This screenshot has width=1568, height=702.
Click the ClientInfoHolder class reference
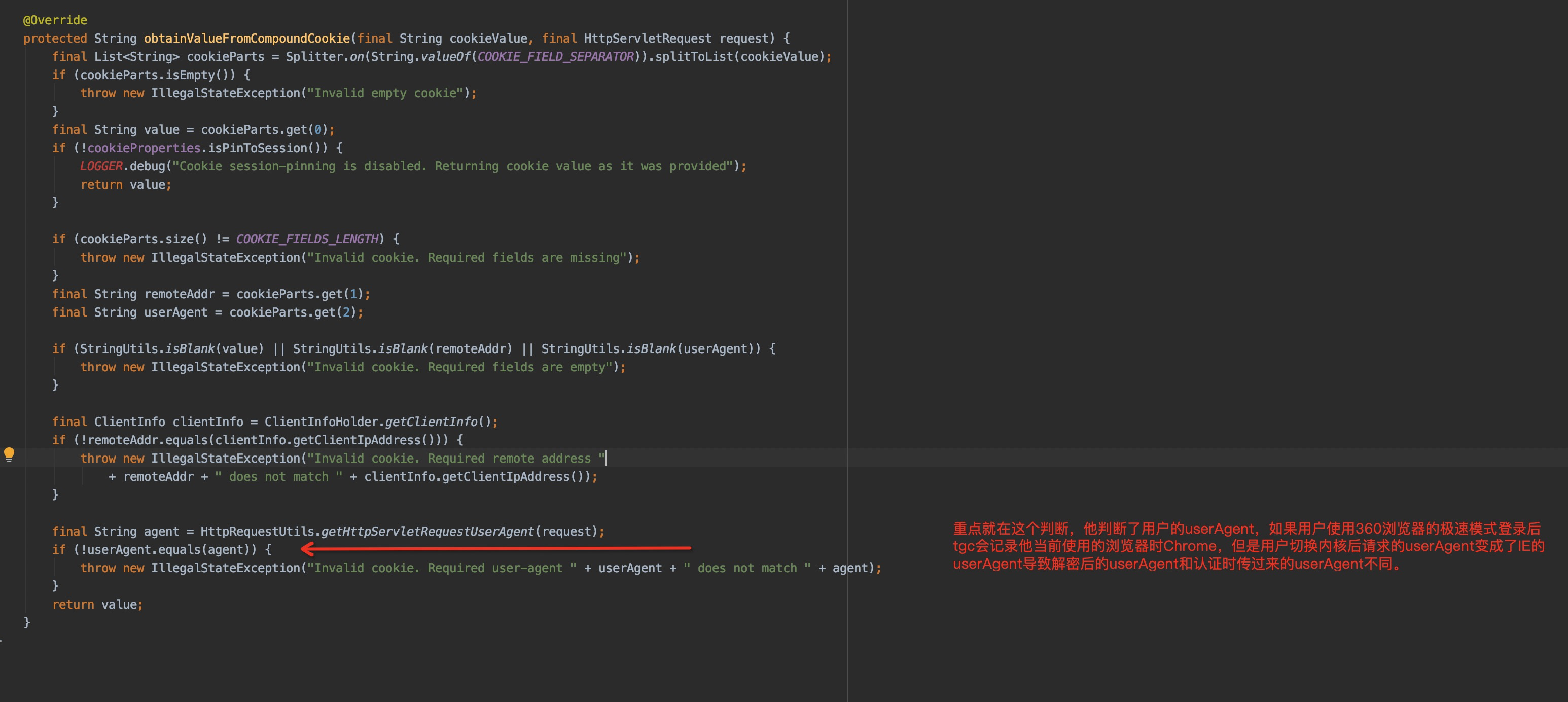[321, 422]
